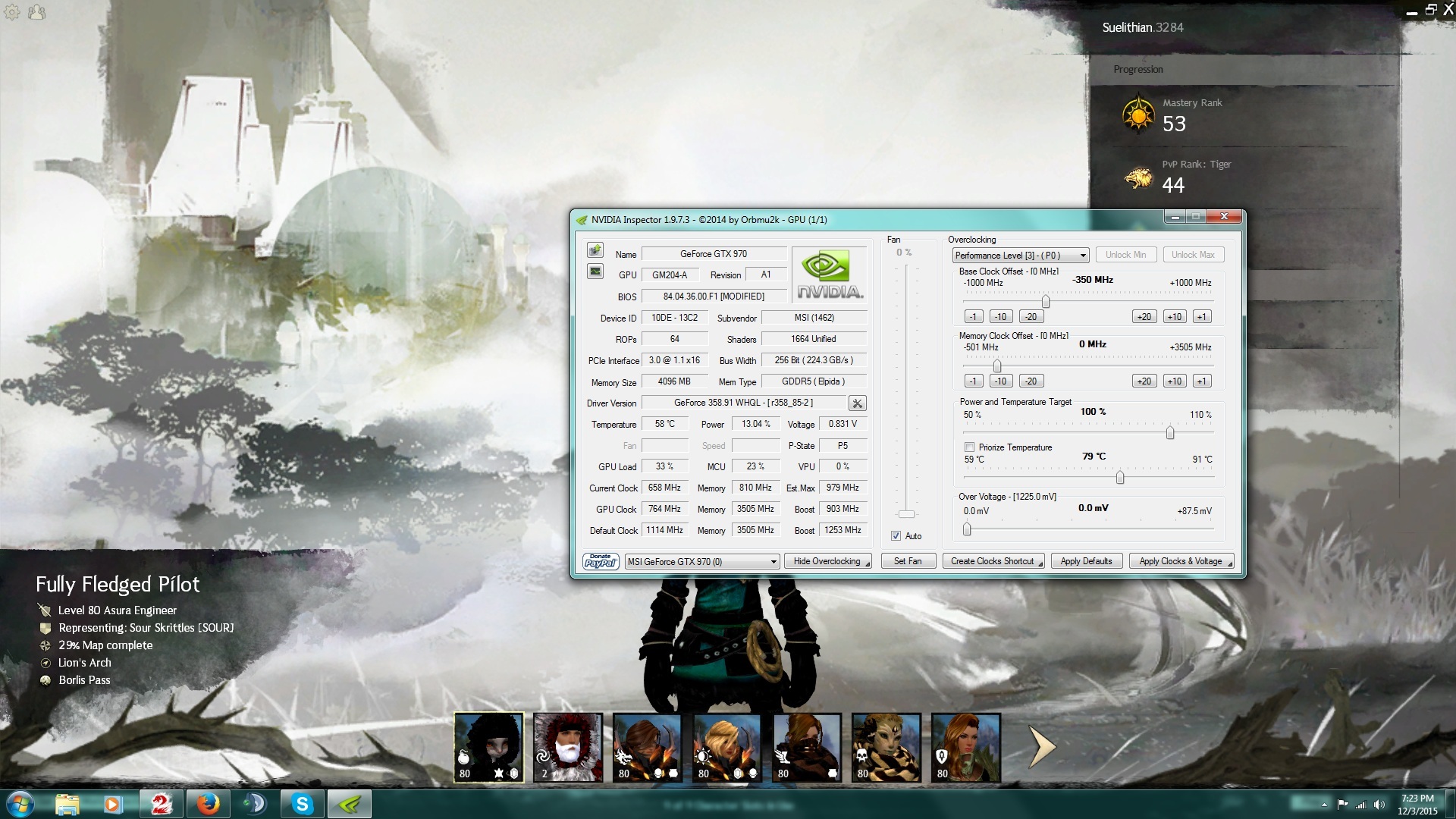Click the Mastery Rank 53 entry
Viewport: 1456px width, 819px height.
point(1172,115)
